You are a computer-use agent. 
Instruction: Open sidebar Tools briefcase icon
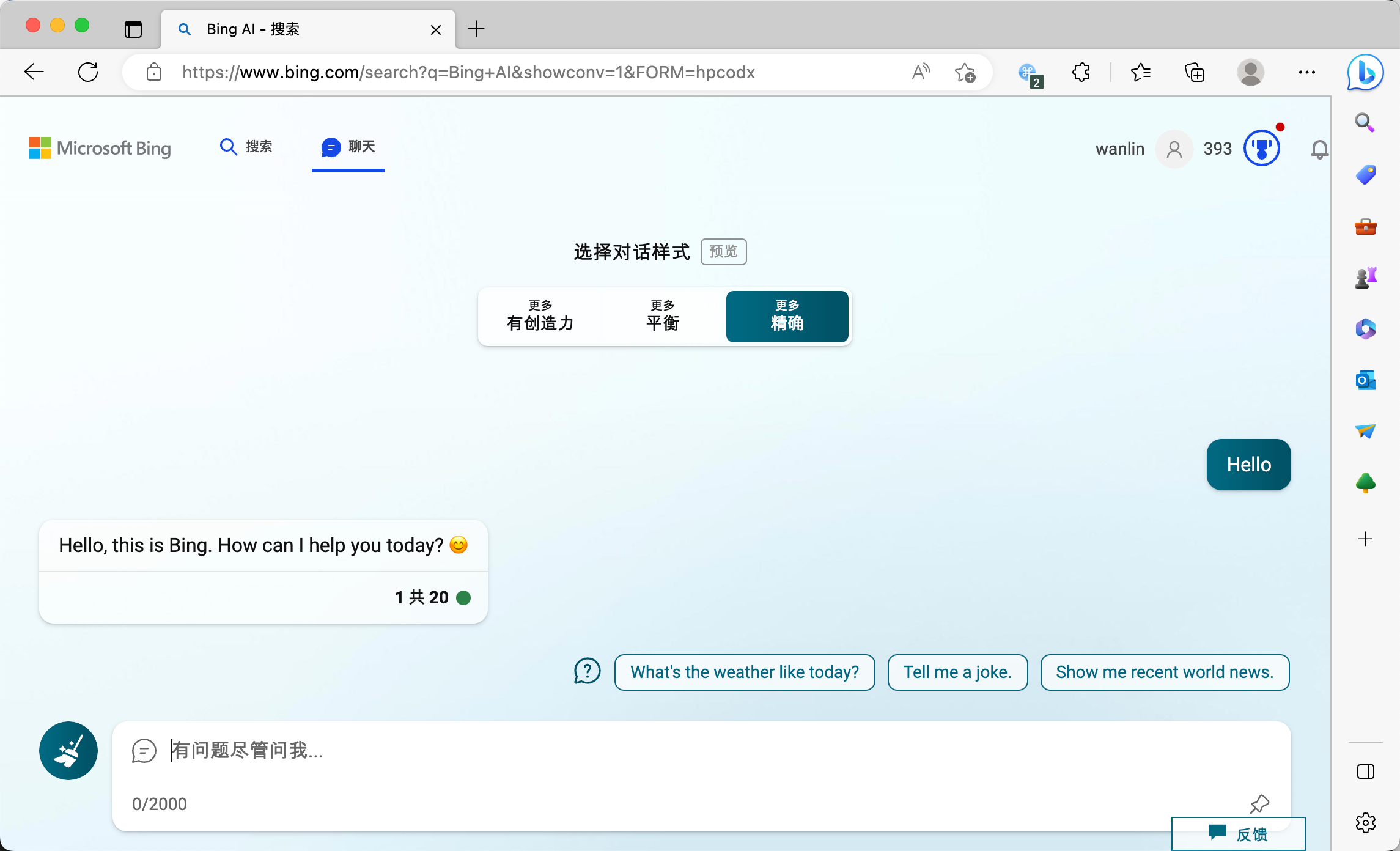[x=1365, y=227]
